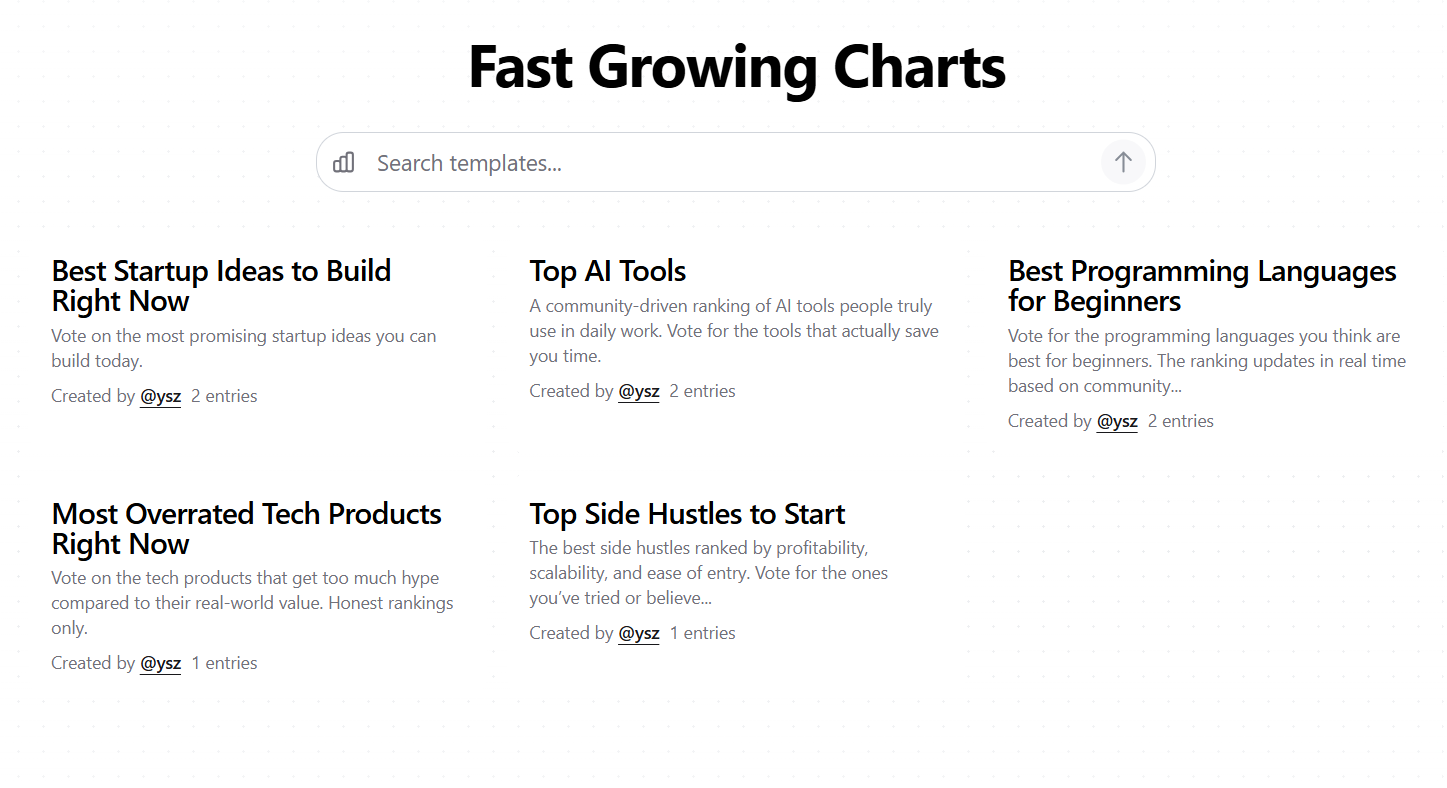Click 1 entries on Most Overrated Tech Products
The width and height of the screenshot is (1447, 788).
pos(224,662)
